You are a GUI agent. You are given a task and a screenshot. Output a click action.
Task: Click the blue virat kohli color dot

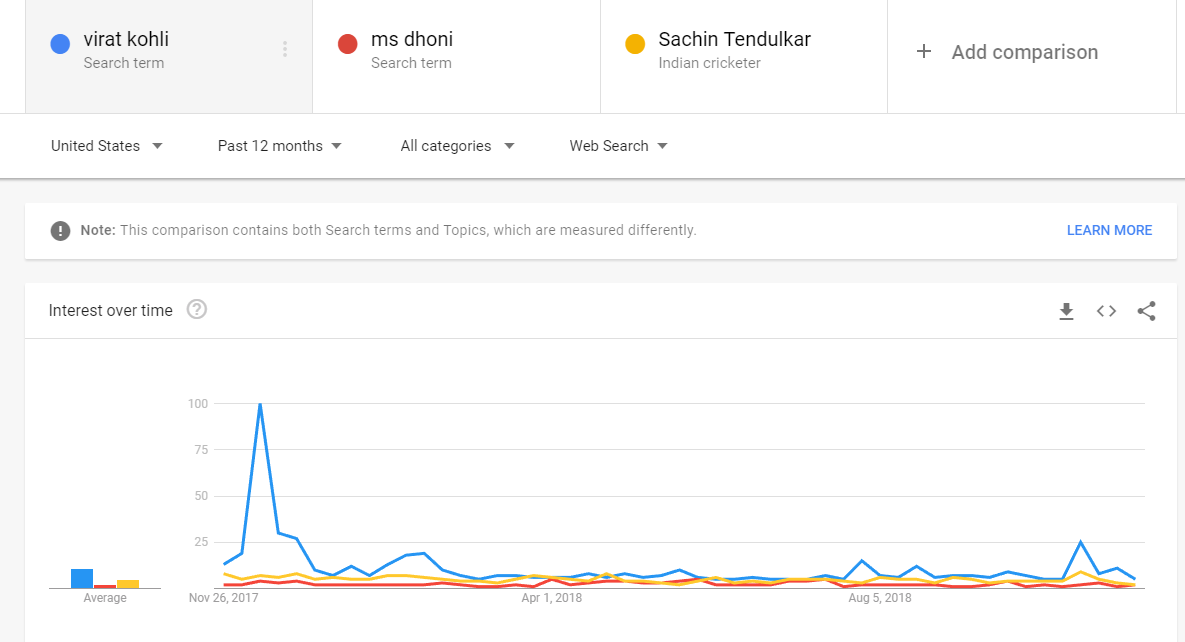tap(60, 44)
